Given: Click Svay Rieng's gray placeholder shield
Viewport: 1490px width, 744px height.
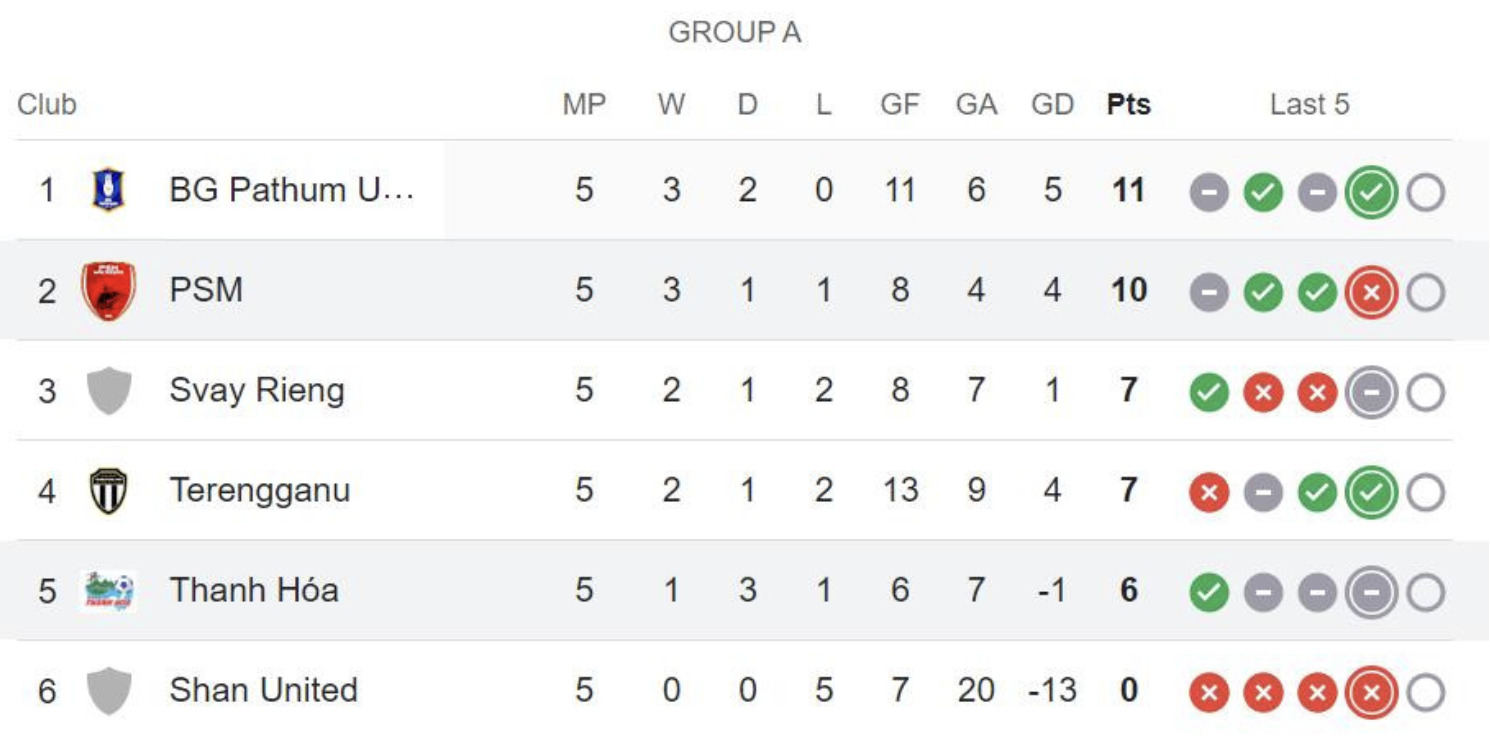Looking at the screenshot, I should pyautogui.click(x=109, y=390).
